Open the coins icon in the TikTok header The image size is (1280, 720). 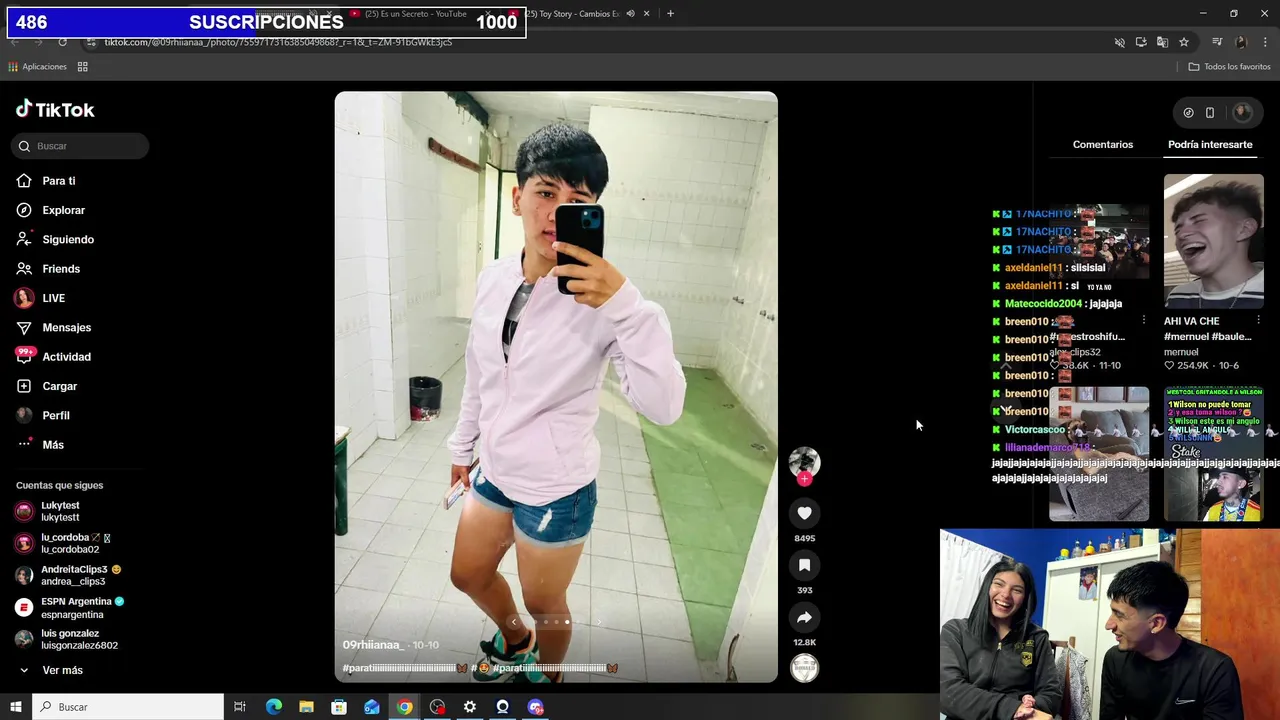(1188, 113)
